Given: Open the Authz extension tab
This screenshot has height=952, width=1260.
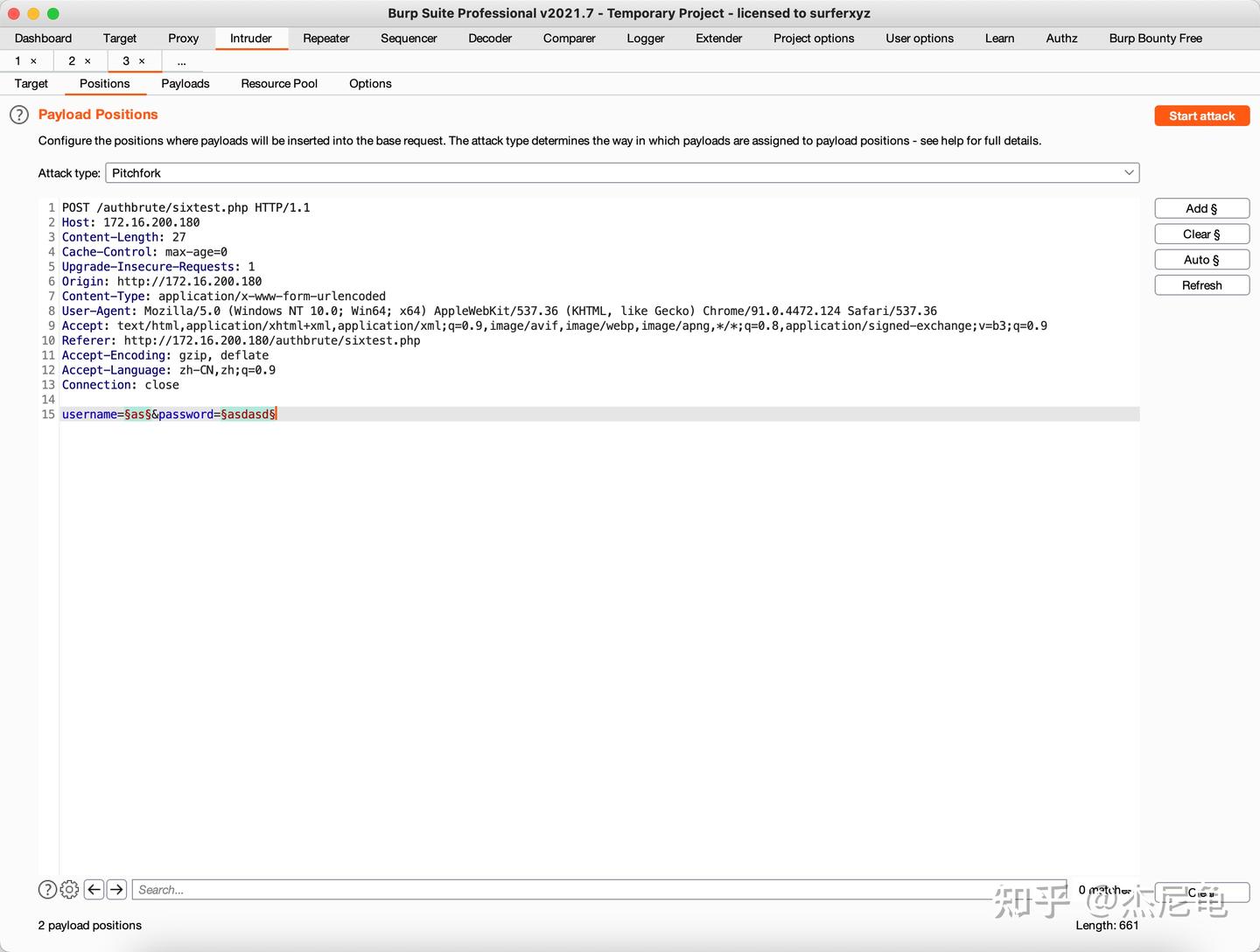Looking at the screenshot, I should (x=1062, y=38).
